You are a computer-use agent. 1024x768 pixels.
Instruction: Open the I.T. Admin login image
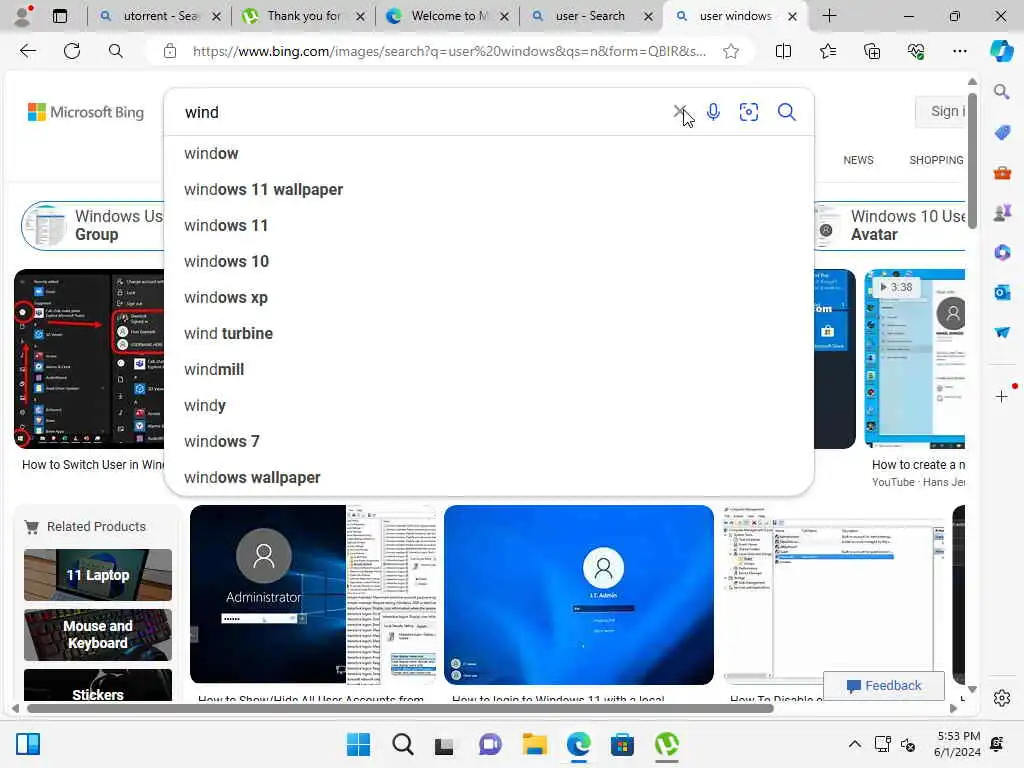click(579, 594)
